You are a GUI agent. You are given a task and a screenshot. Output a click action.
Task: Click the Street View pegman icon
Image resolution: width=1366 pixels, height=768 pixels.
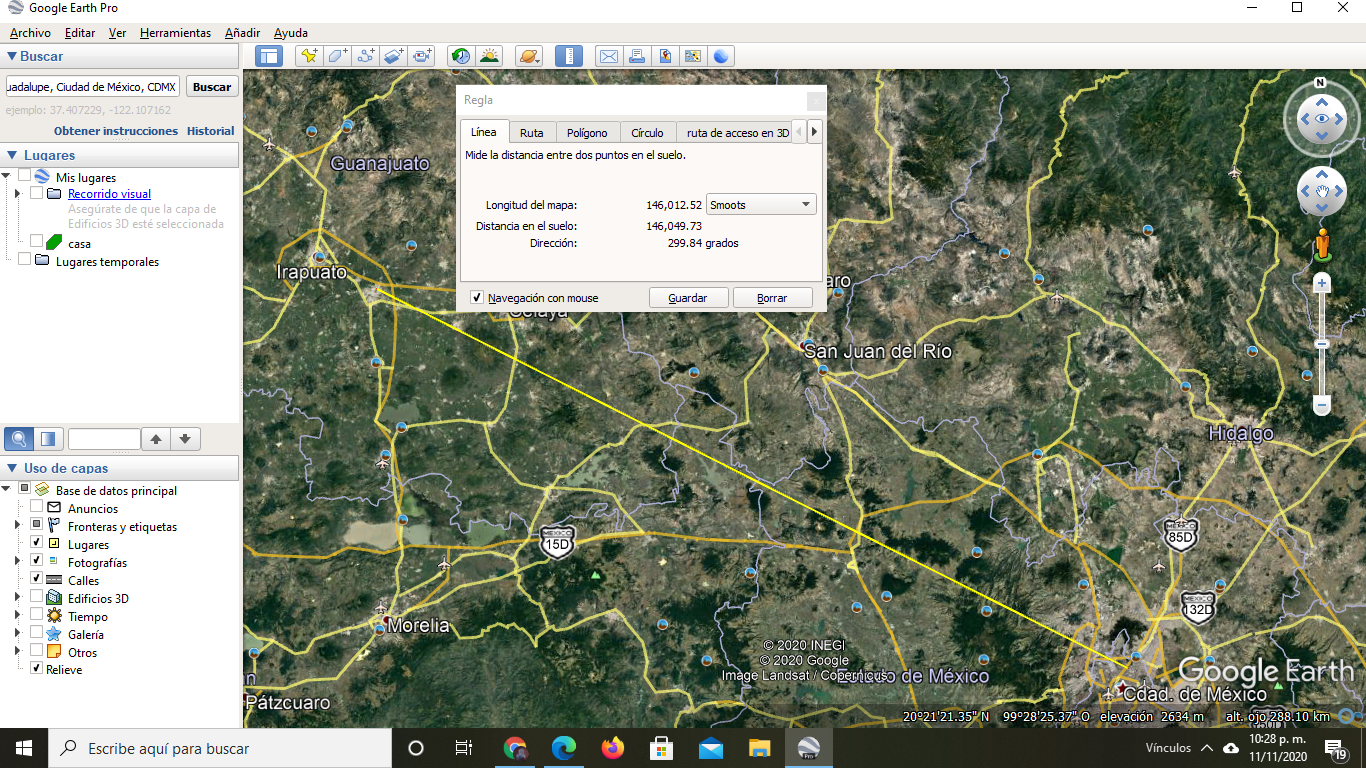tap(1322, 244)
